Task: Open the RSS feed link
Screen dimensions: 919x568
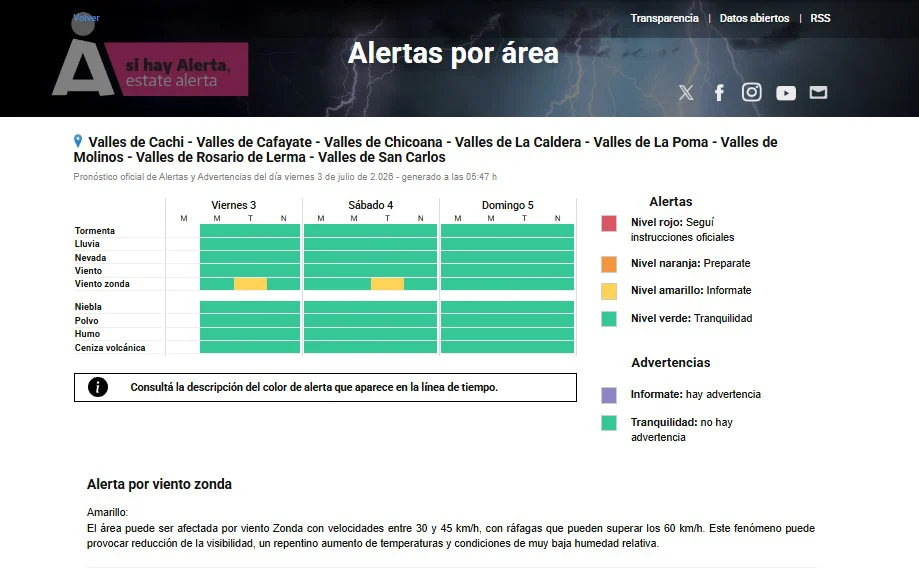Action: pos(820,18)
